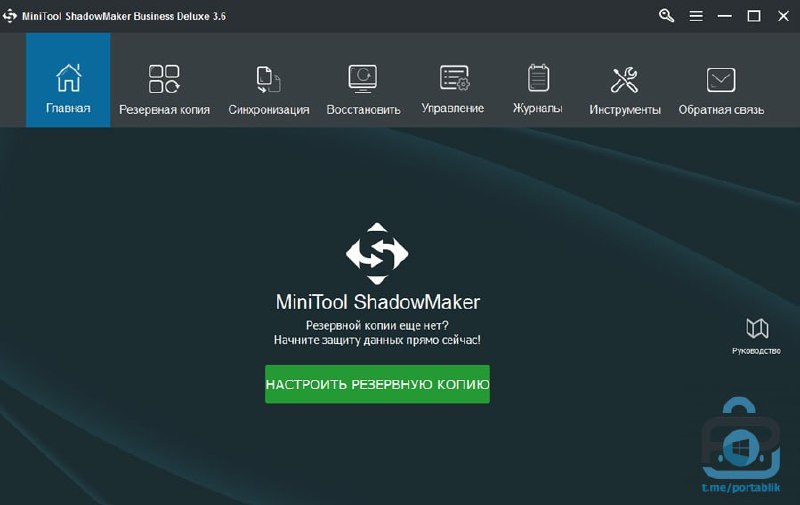
Task: Open the Обратная связь feedback tab
Action: (x=721, y=89)
